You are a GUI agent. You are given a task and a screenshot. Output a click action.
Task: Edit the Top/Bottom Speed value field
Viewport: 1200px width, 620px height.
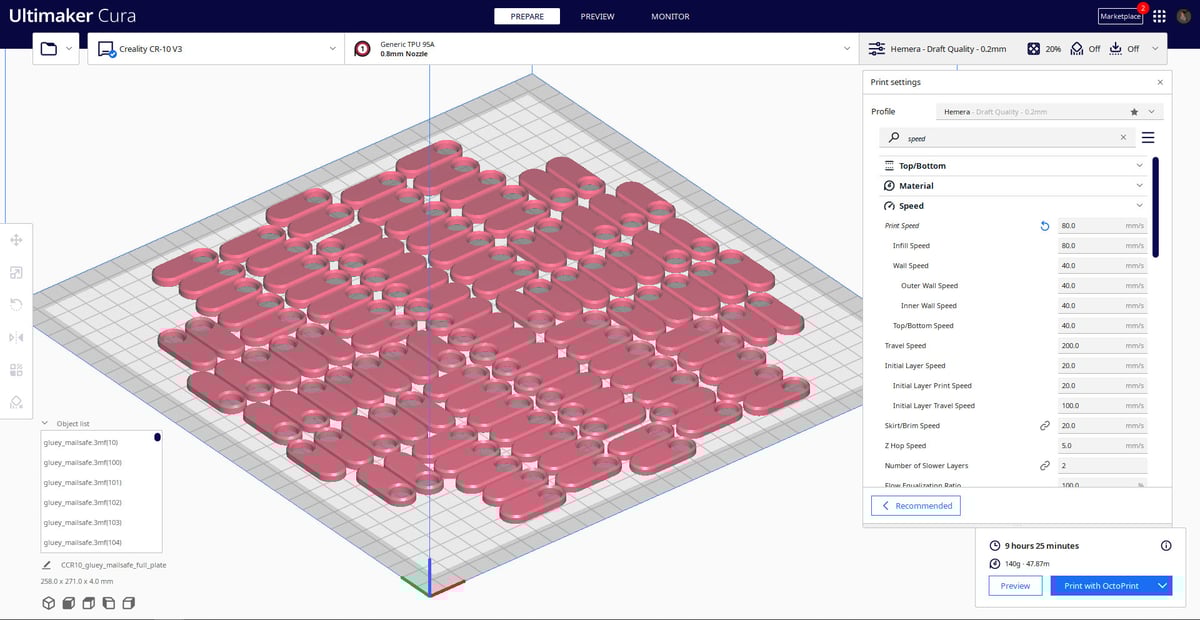point(1103,326)
